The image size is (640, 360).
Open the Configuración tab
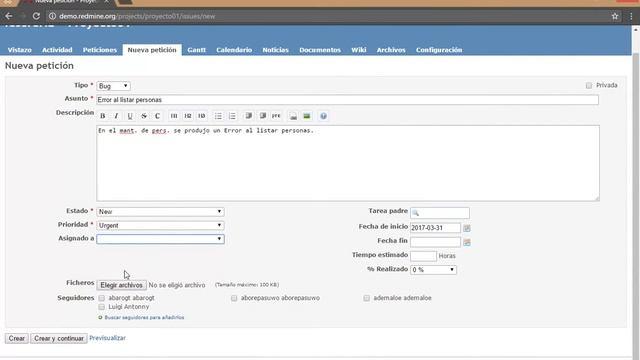[x=439, y=50]
